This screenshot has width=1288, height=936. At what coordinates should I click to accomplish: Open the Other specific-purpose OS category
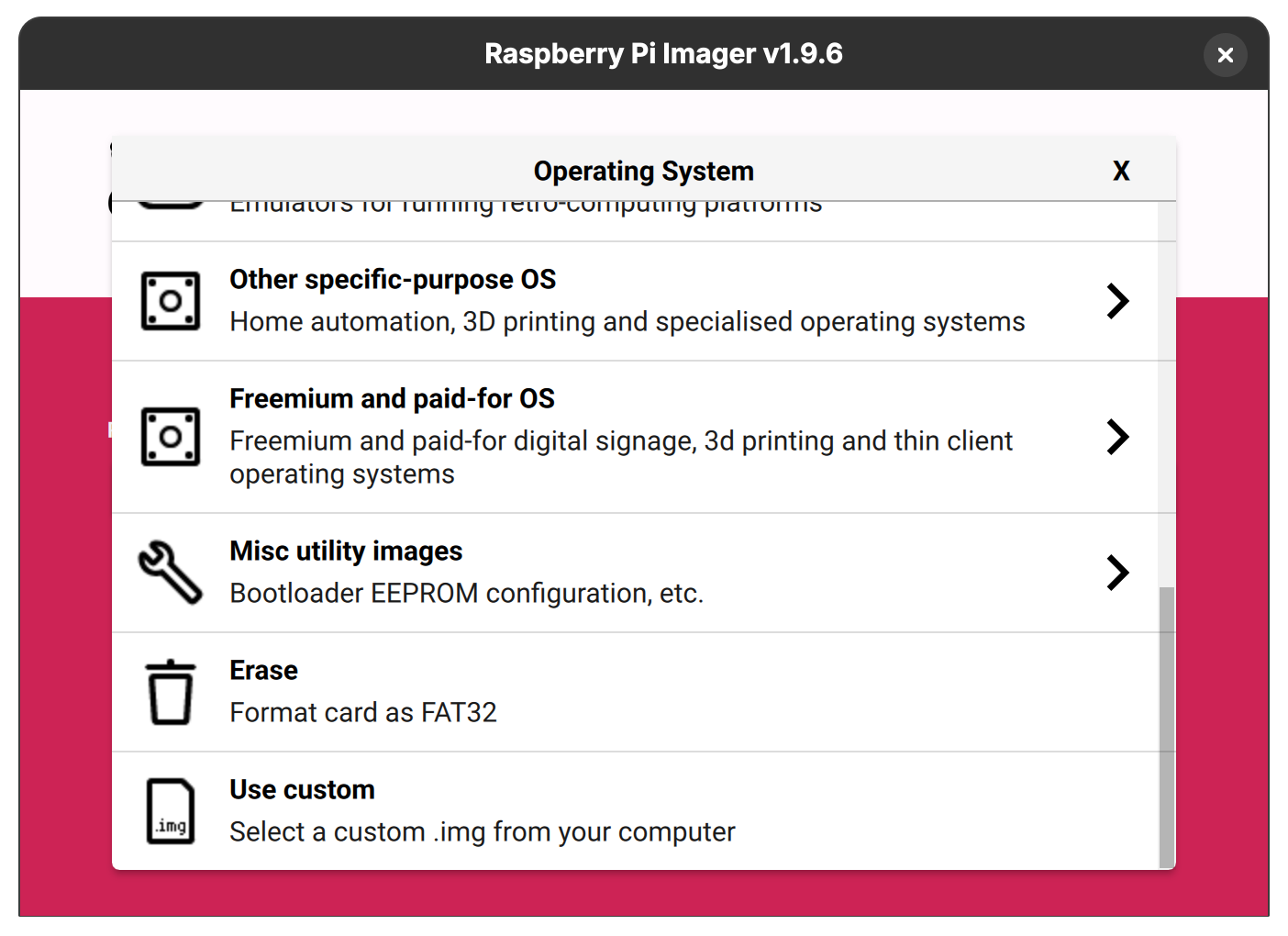click(x=635, y=301)
